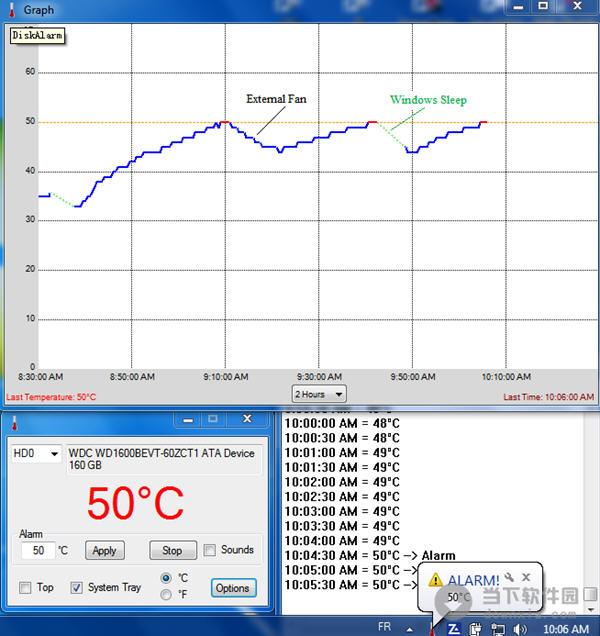Click the log entry '10:02:00 AM = 49°C'
This screenshot has height=636, width=600.
342,482
